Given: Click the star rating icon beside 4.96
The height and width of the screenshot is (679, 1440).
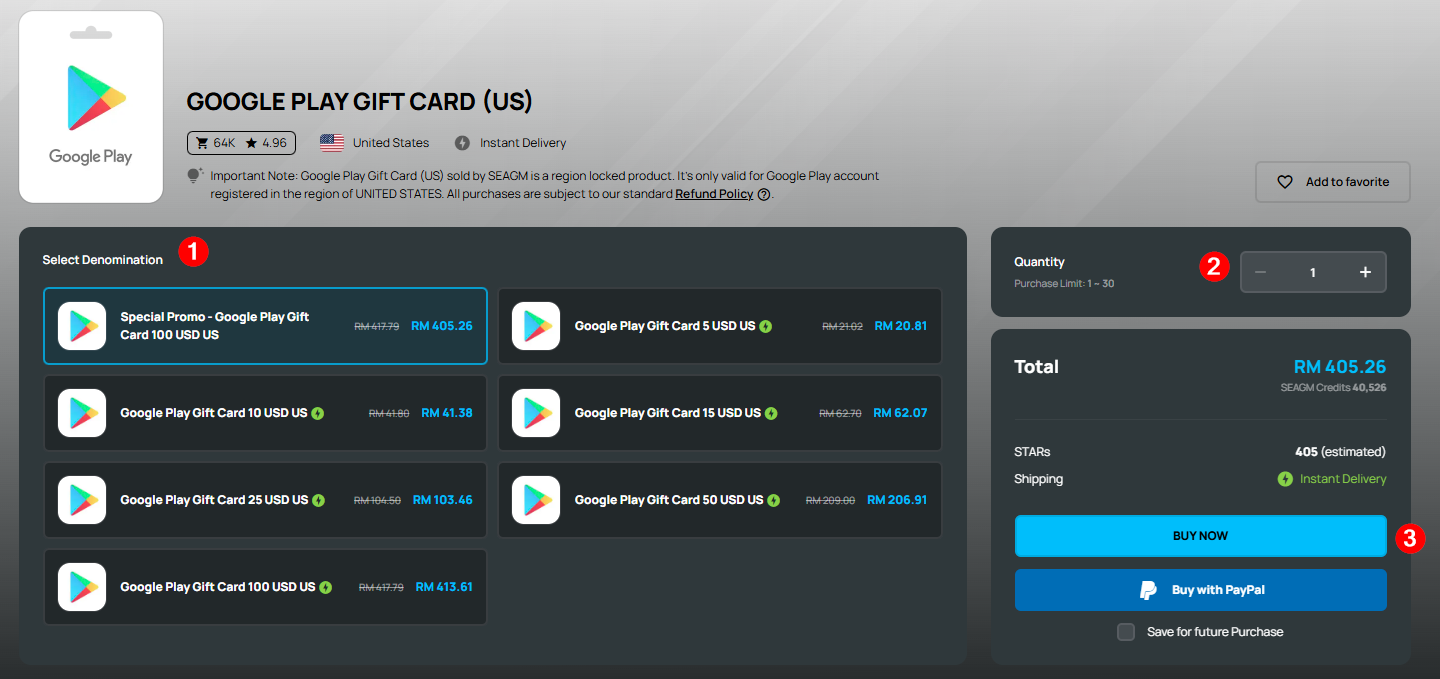Looking at the screenshot, I should (x=251, y=143).
